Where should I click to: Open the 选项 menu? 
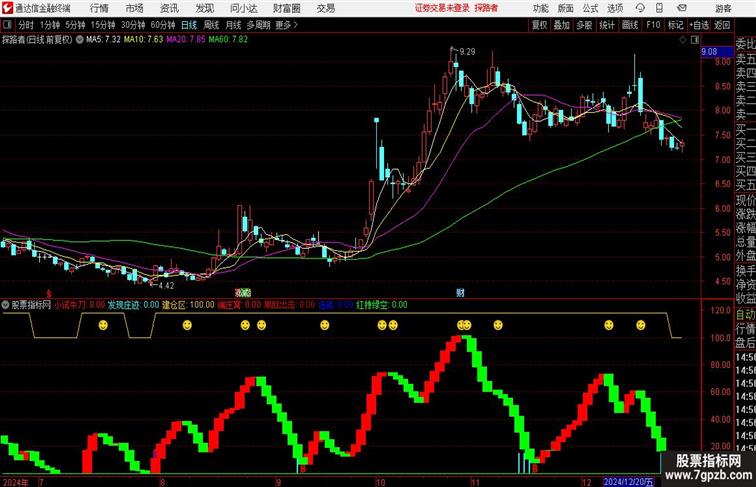(x=615, y=8)
